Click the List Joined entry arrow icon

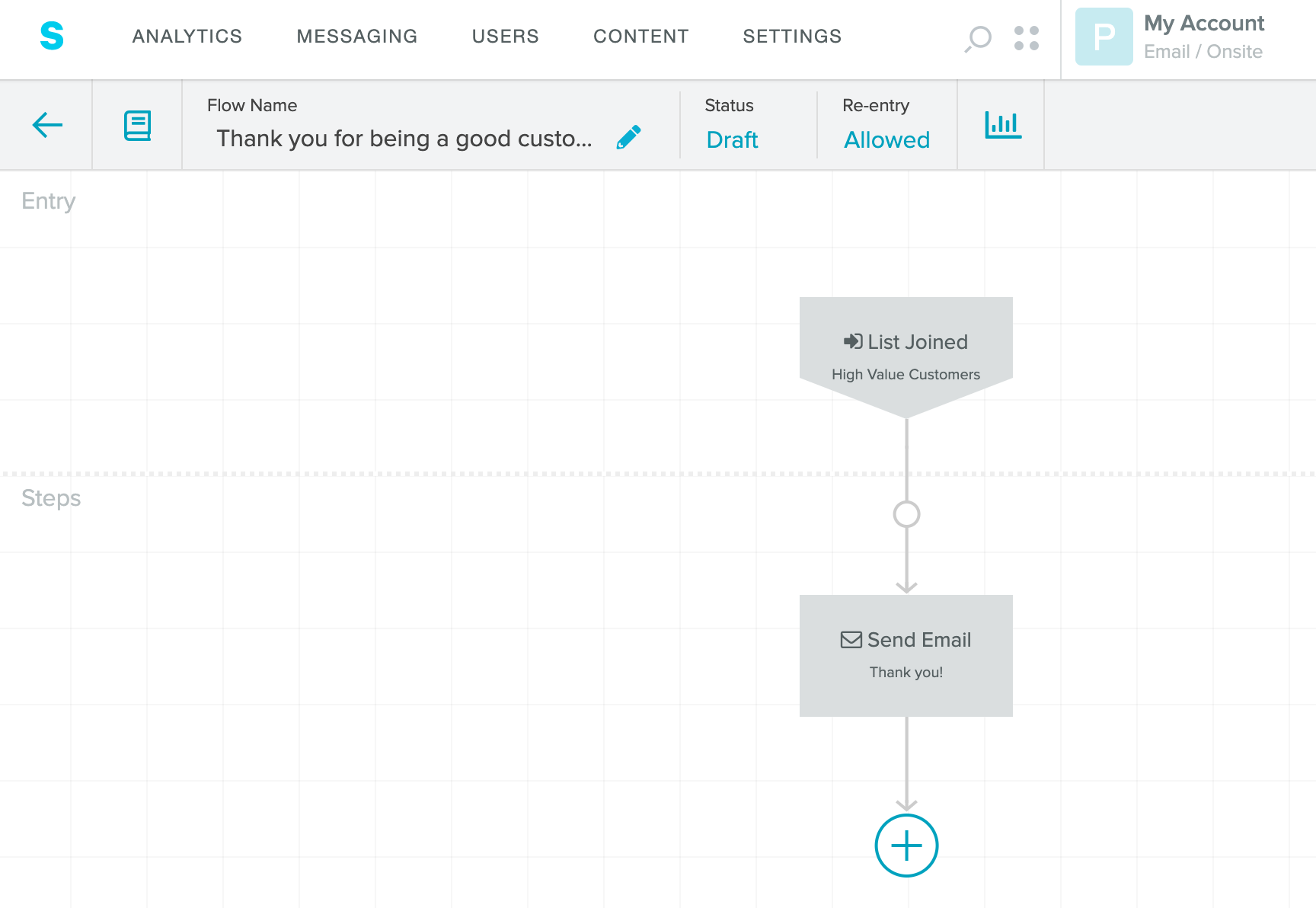[853, 341]
